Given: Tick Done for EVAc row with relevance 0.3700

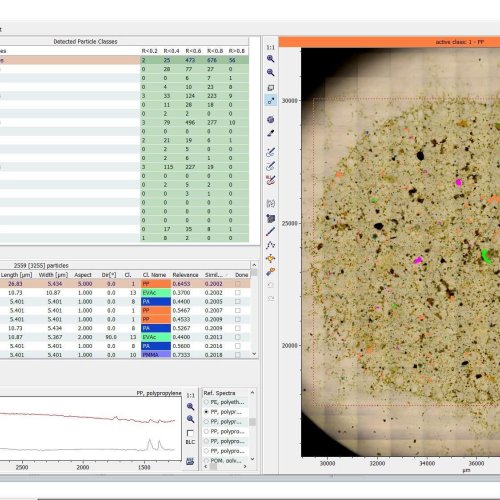Looking at the screenshot, I should [237, 292].
